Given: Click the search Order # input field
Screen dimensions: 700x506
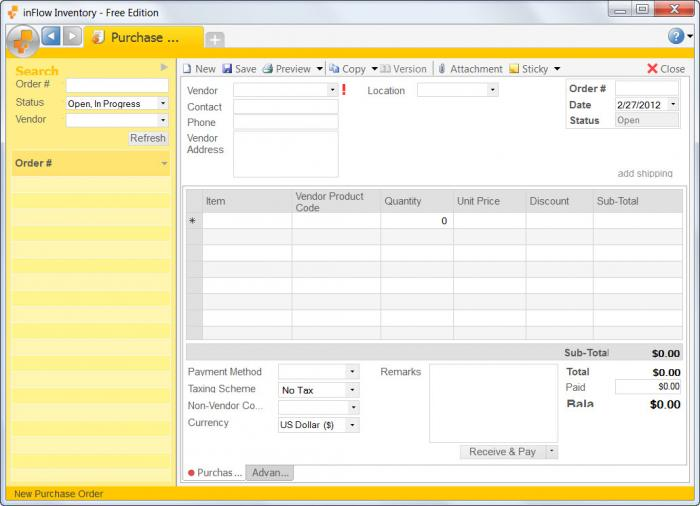Looking at the screenshot, I should (117, 85).
